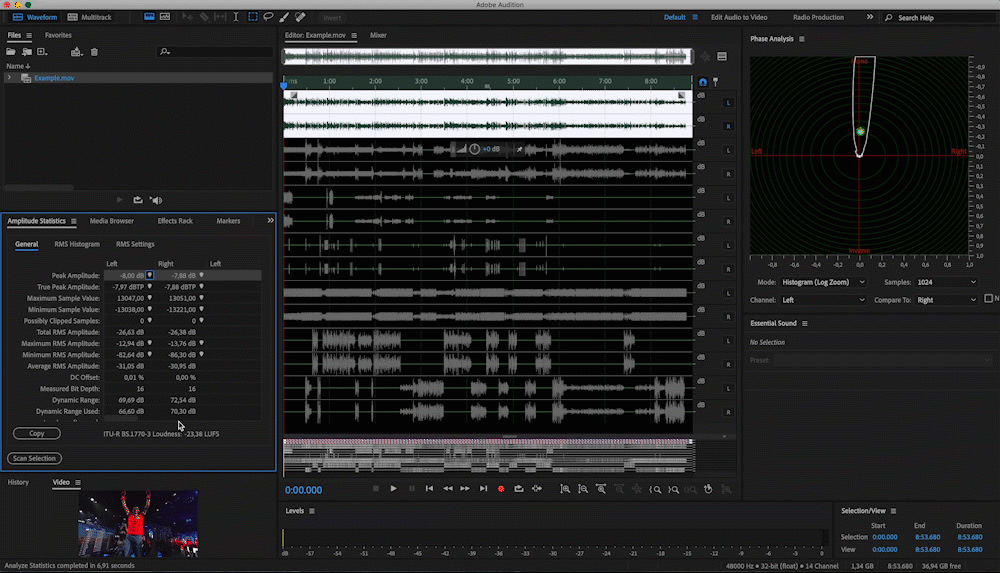This screenshot has width=1000, height=573.
Task: Toggle the first L channel enable button
Action: pyautogui.click(x=728, y=103)
